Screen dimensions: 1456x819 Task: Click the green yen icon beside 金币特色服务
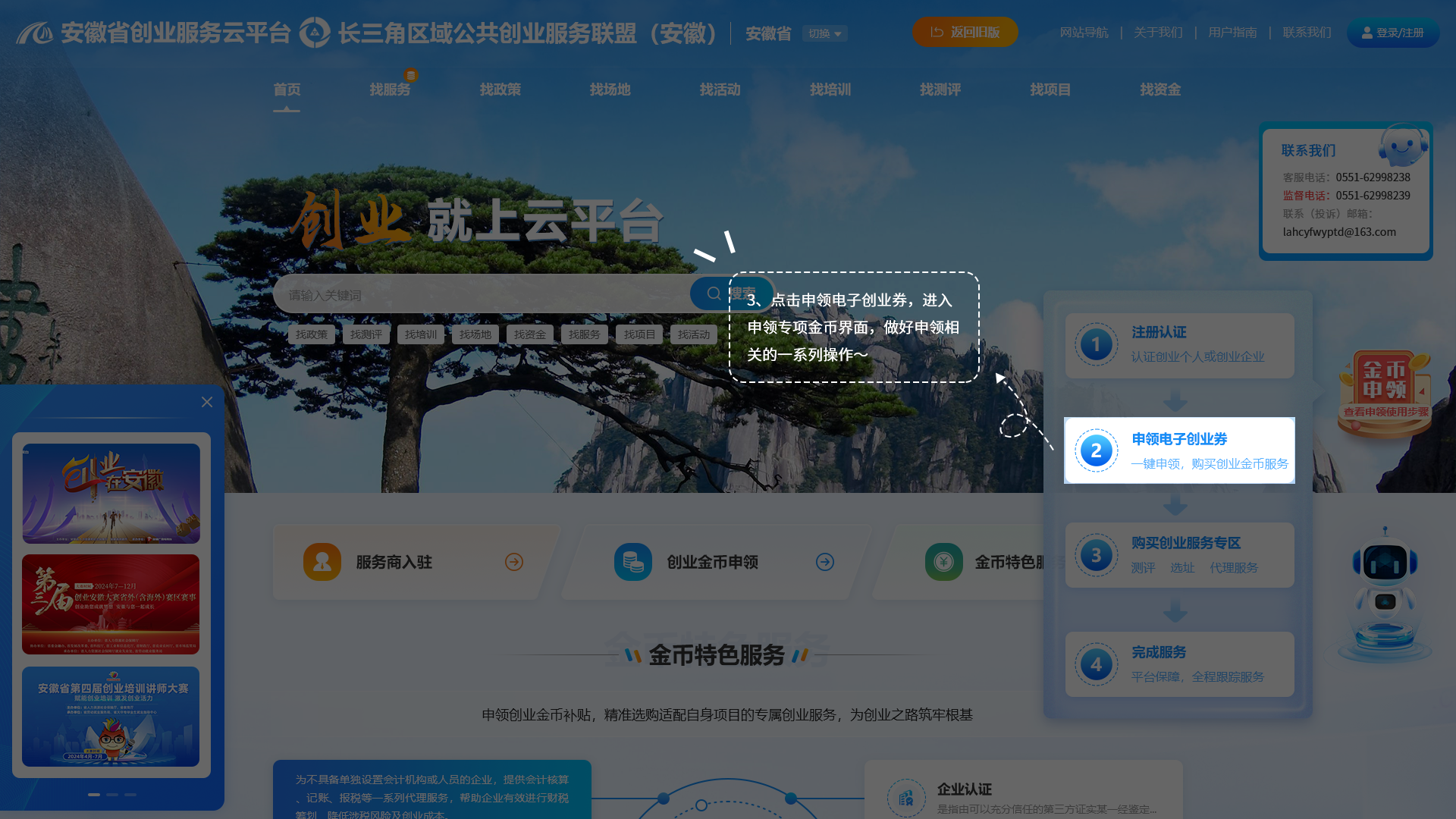(x=944, y=562)
